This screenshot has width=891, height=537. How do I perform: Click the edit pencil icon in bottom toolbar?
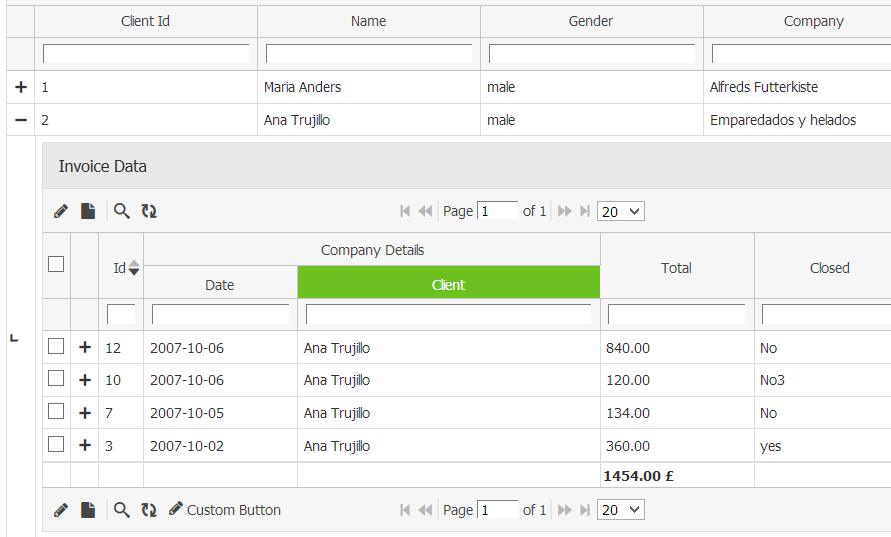(61, 510)
